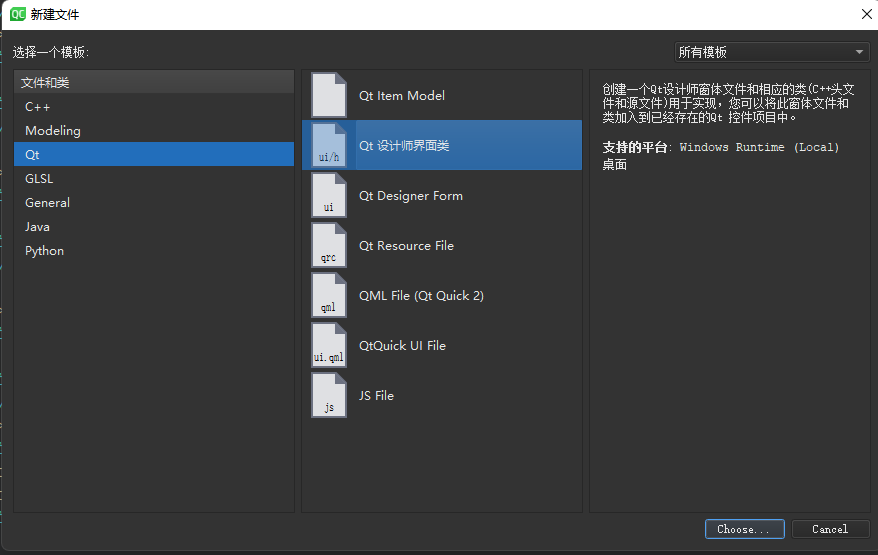Click the Cancel button
Image resolution: width=878 pixels, height=555 pixels.
click(830, 529)
